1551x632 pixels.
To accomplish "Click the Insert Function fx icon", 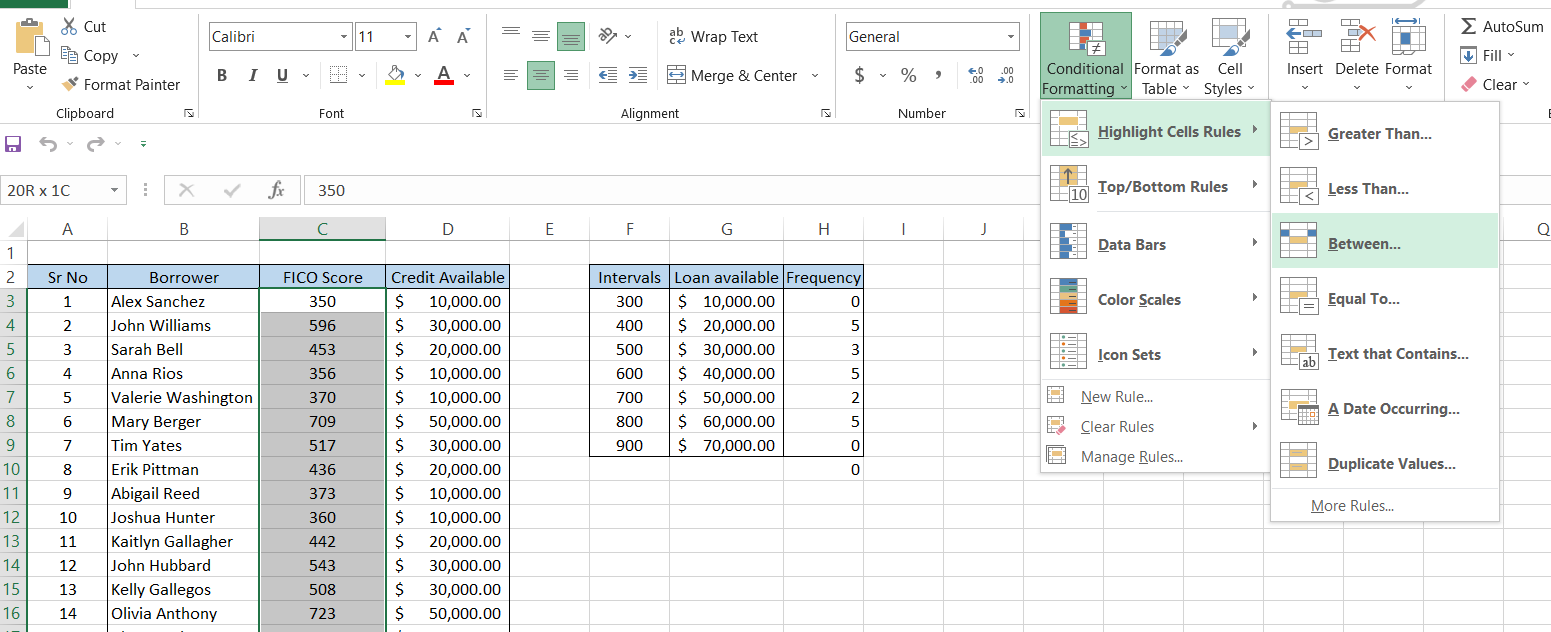I will (277, 190).
